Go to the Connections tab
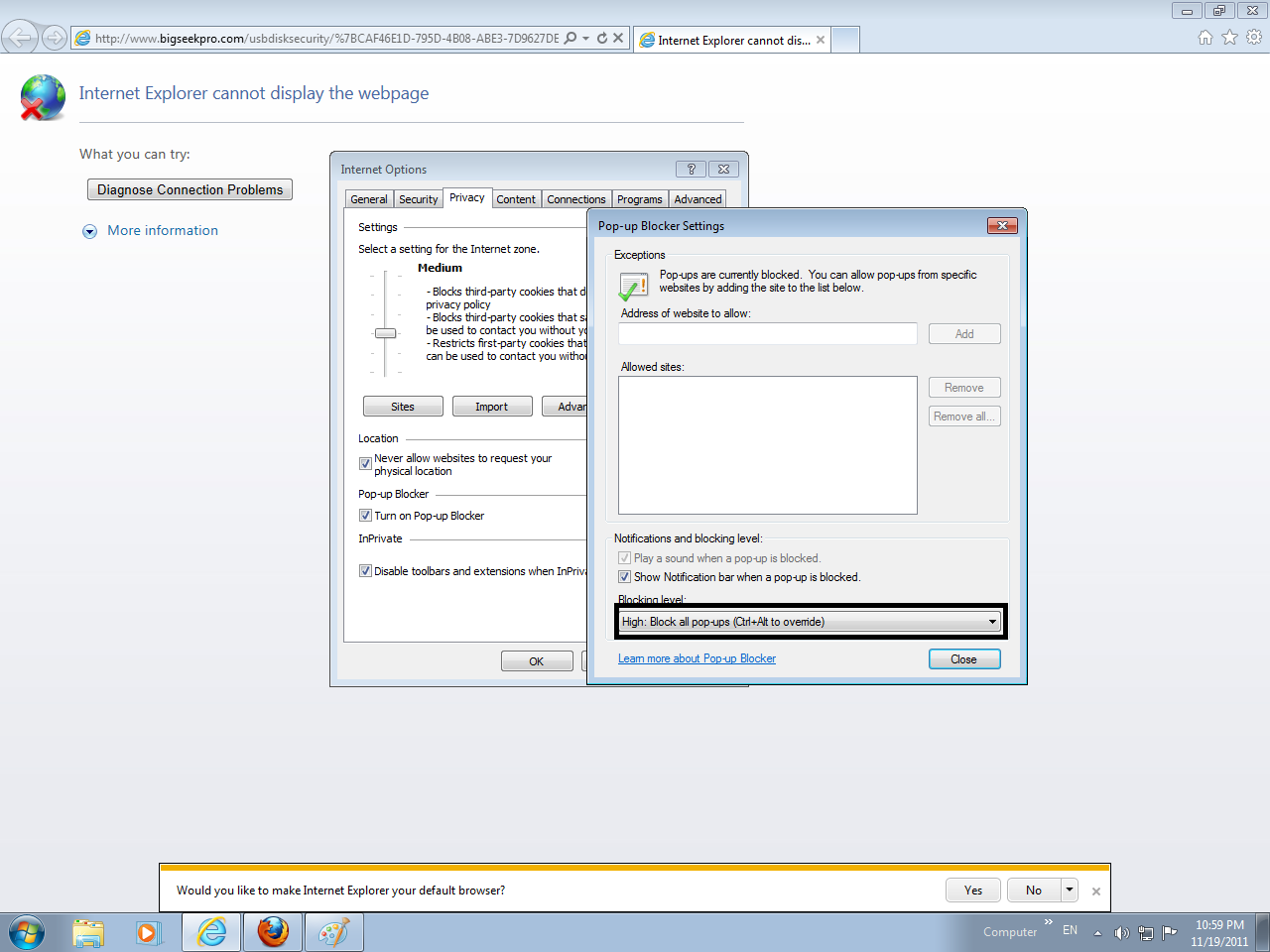Viewport: 1270px width, 952px height. coord(576,199)
